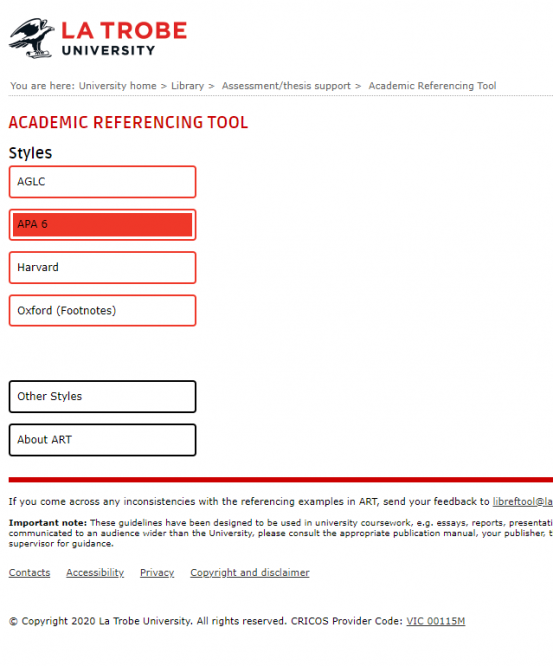553x666 pixels.
Task: Open Assessment/thesis support breadcrumb
Action: (286, 86)
